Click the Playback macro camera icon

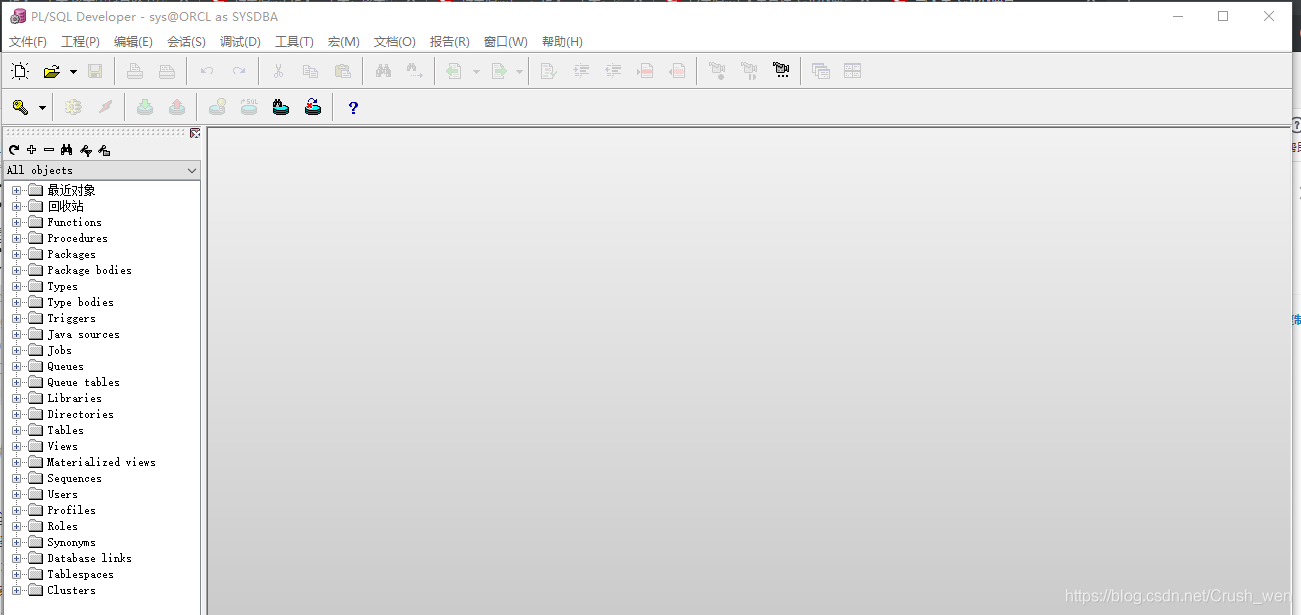(x=749, y=71)
